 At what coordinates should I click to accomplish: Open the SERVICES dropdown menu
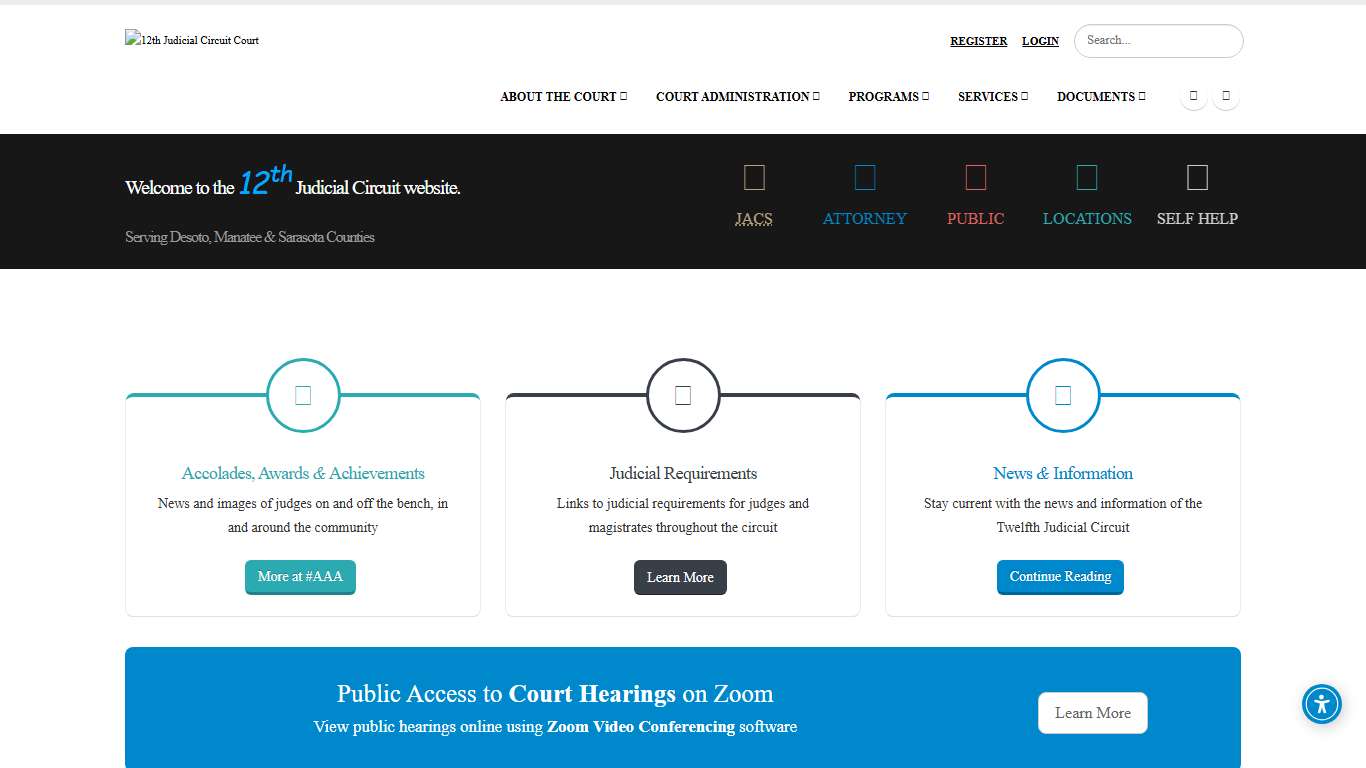tap(992, 96)
